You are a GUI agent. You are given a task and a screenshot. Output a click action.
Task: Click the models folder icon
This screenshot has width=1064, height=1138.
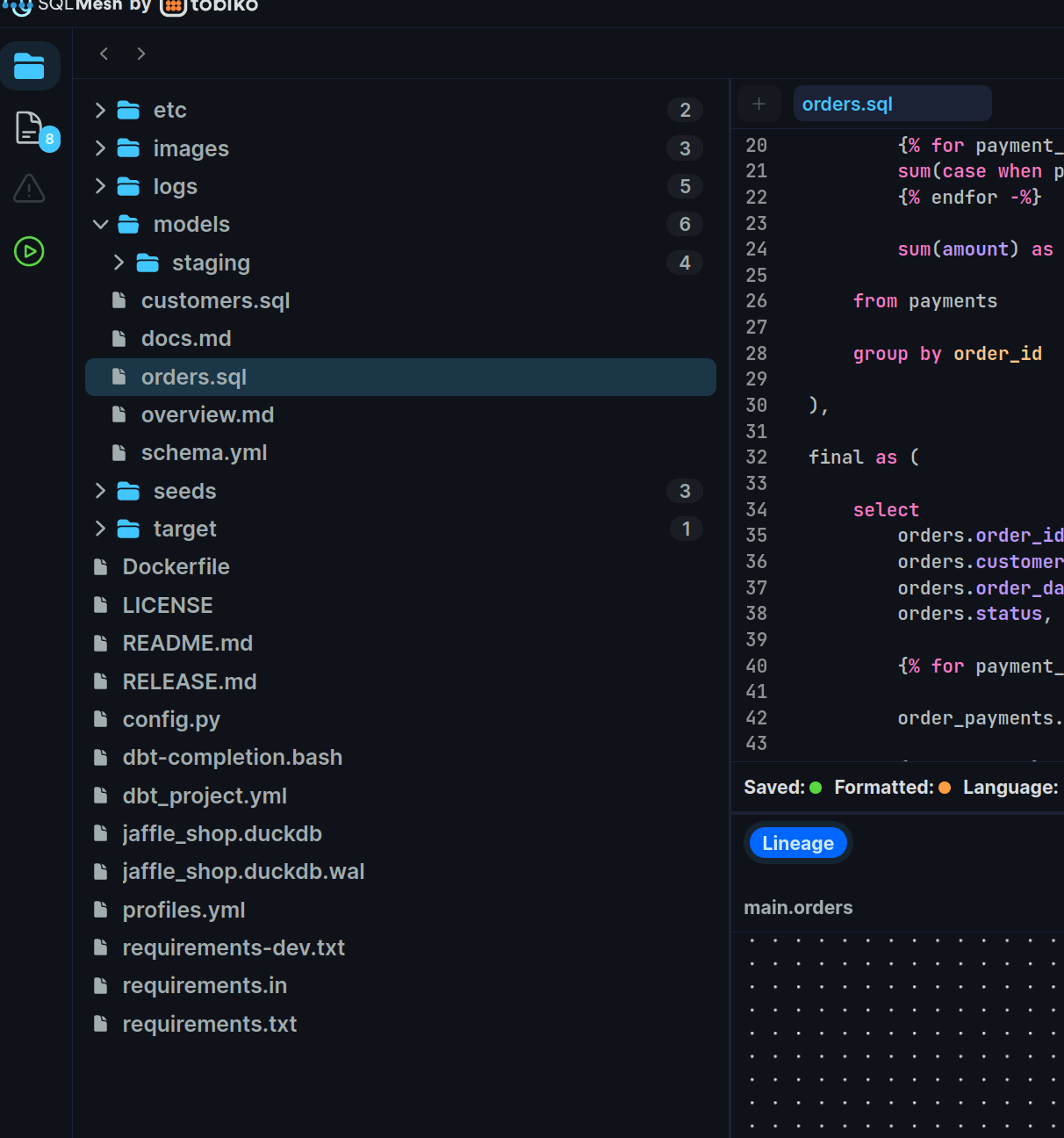[128, 225]
